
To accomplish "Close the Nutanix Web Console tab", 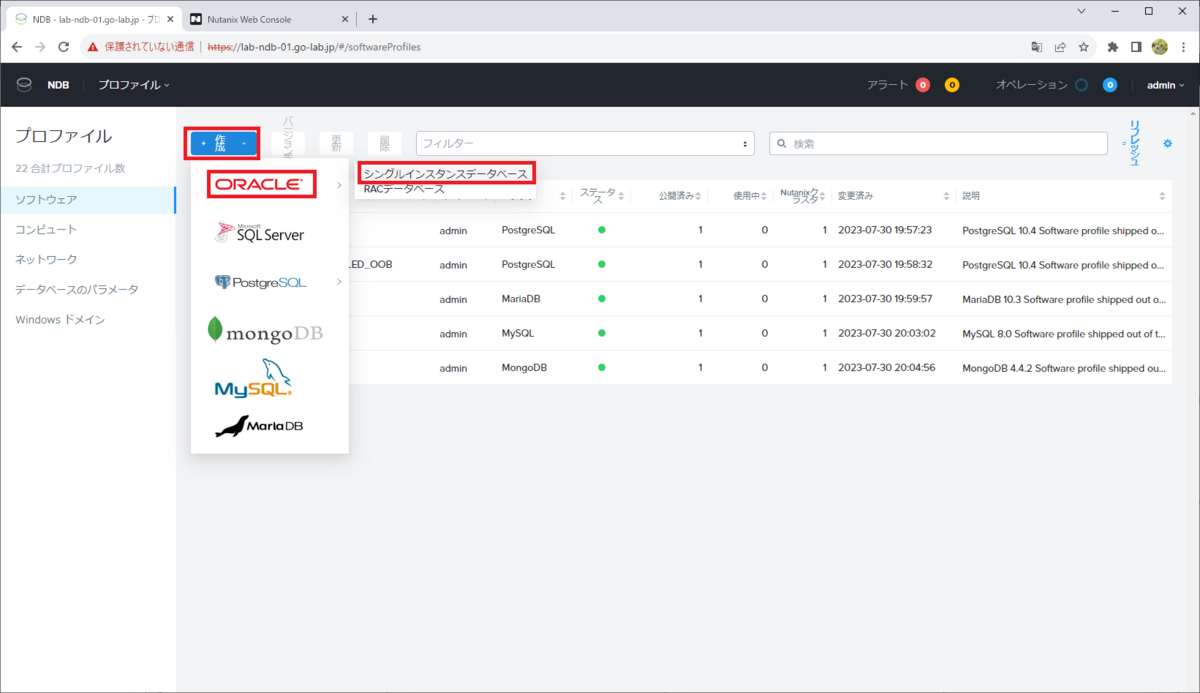I will (x=345, y=19).
